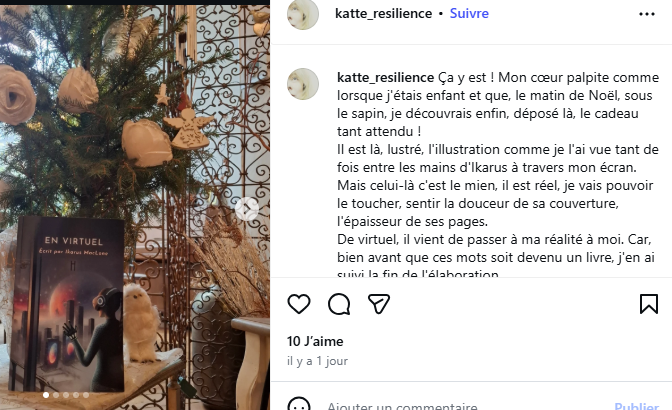Like the post with the heart icon
This screenshot has width=672, height=410.
299,304
